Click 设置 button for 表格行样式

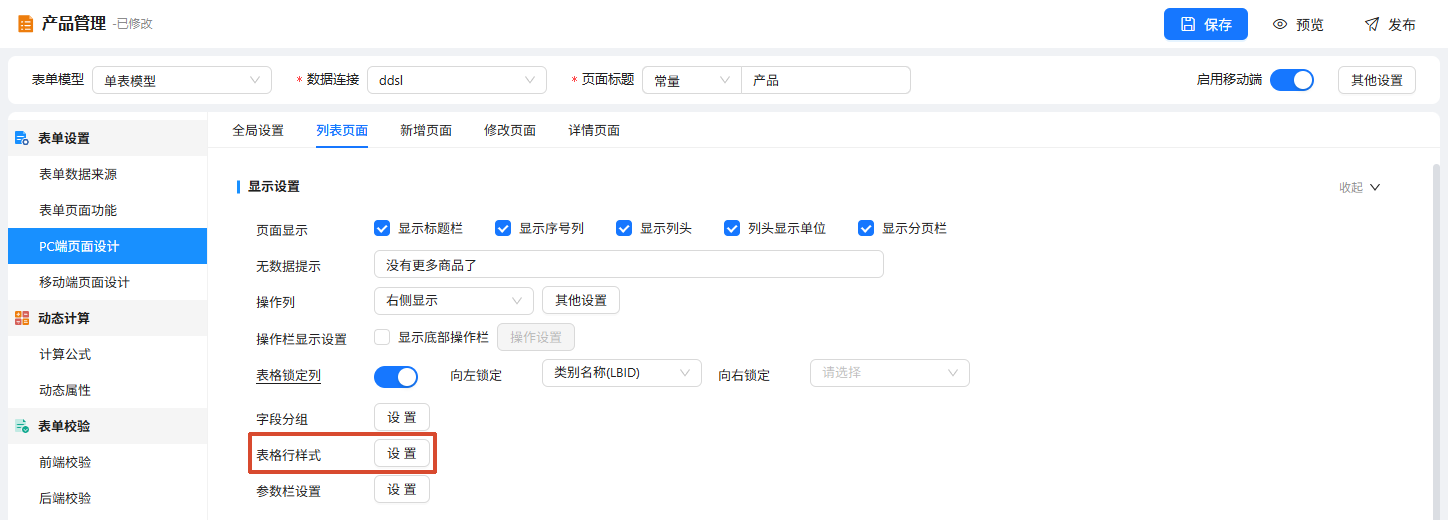click(x=402, y=453)
